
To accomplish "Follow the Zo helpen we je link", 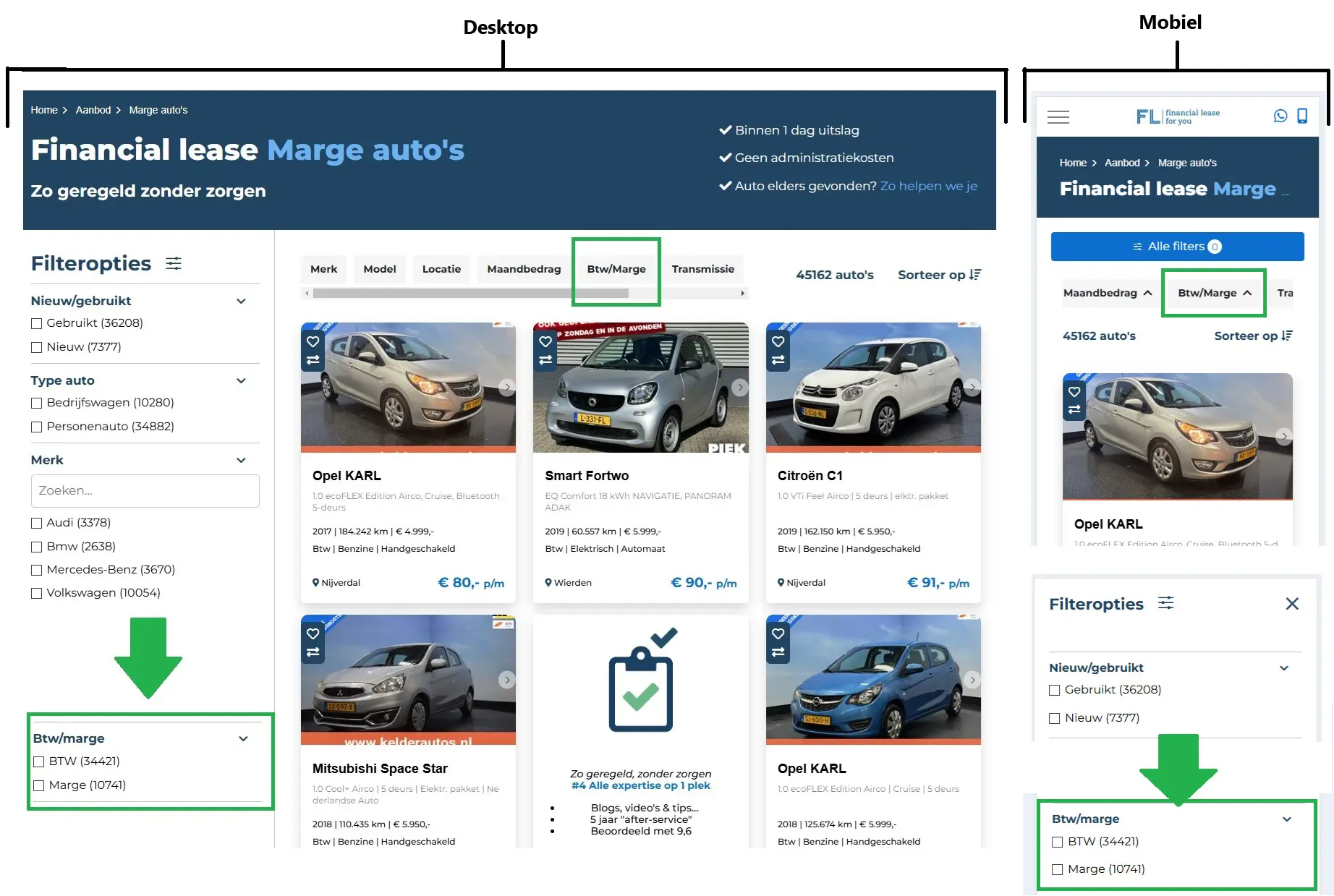I will 929,186.
